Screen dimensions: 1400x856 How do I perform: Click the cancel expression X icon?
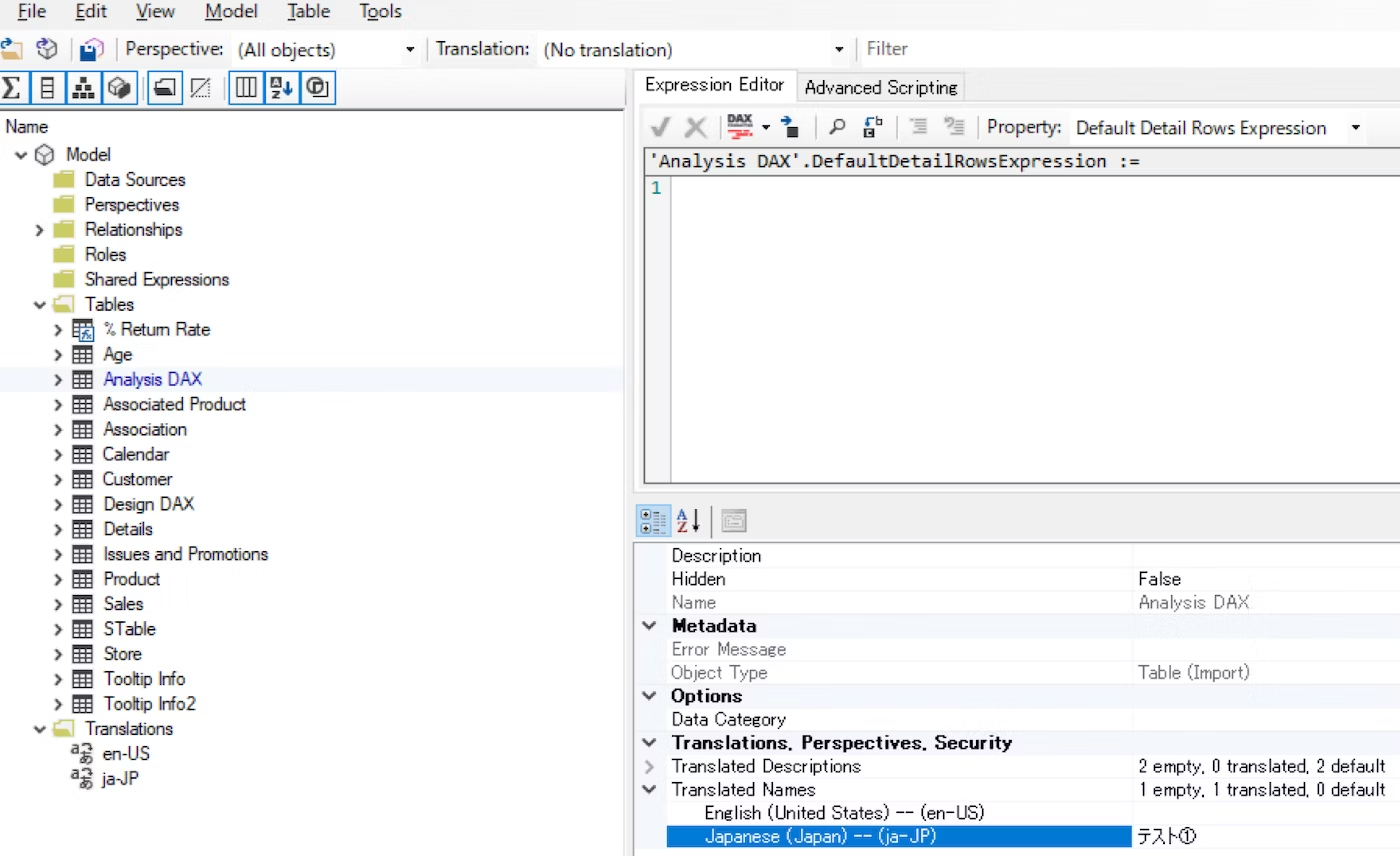tap(695, 127)
